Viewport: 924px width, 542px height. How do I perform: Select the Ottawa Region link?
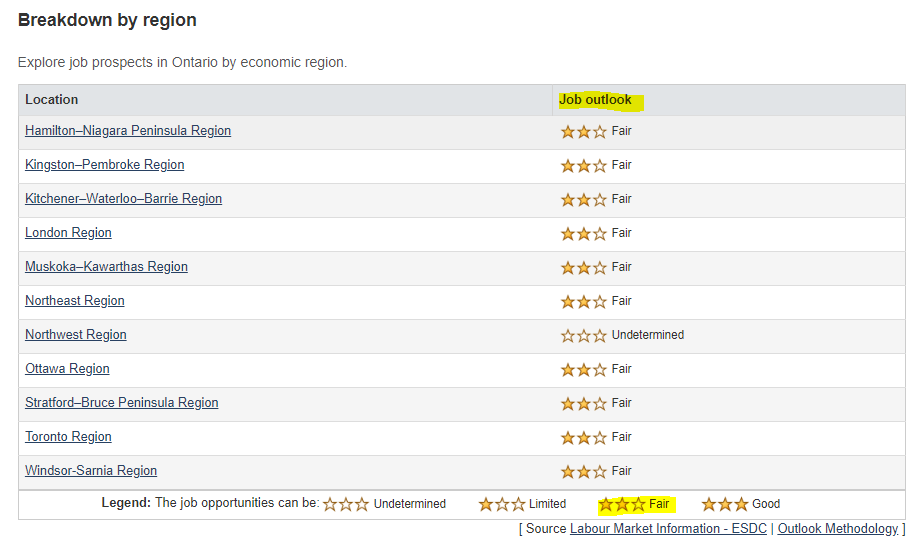67,369
